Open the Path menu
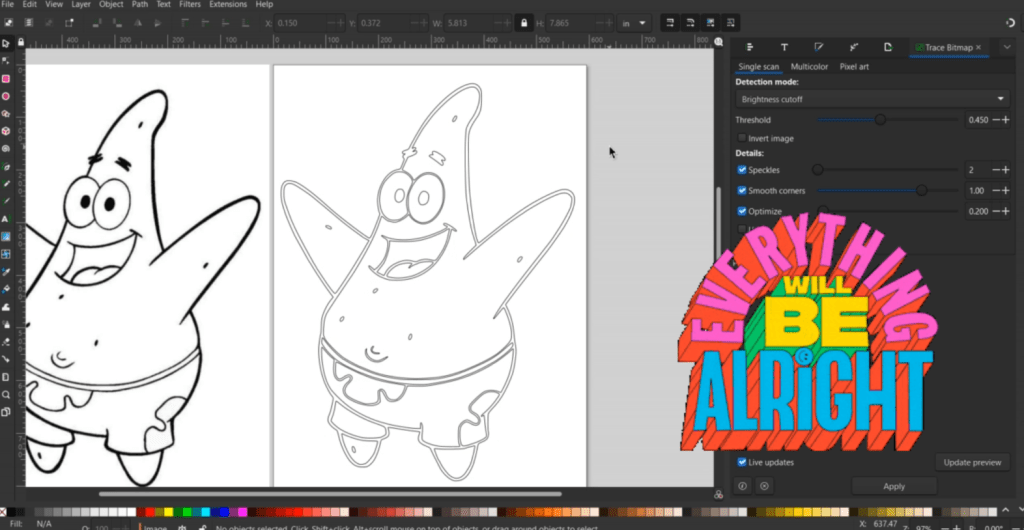The width and height of the screenshot is (1024, 530). point(139,4)
